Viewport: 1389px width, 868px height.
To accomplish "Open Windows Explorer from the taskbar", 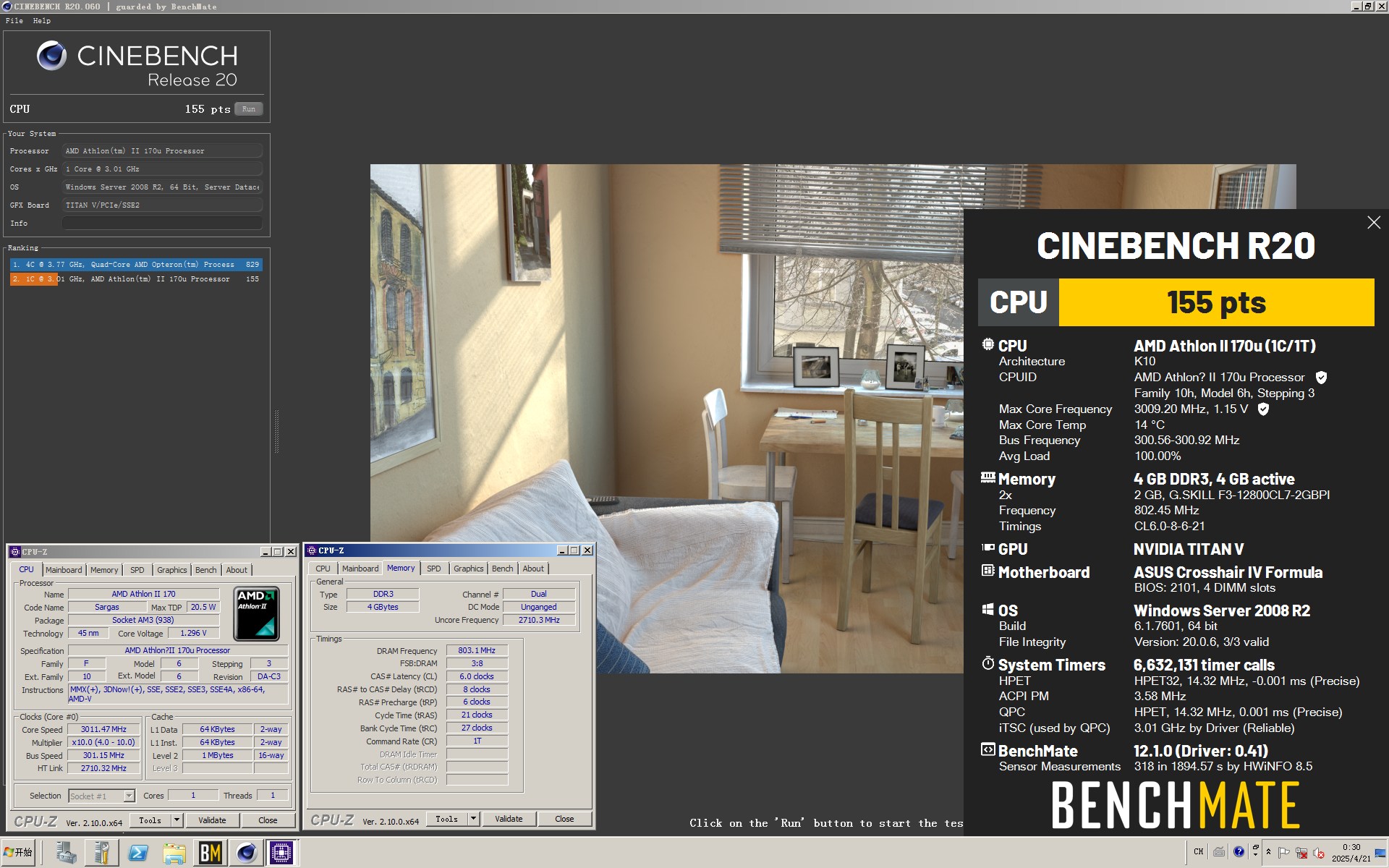I will coord(174,853).
